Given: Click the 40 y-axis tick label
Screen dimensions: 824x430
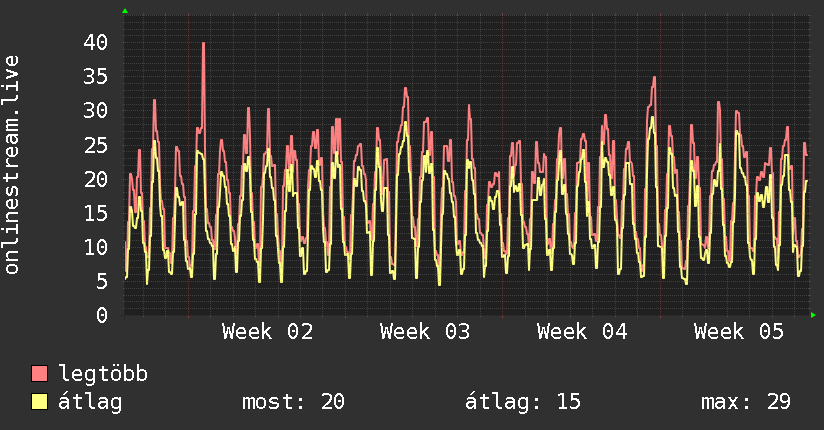Looking at the screenshot, I should tap(96, 43).
